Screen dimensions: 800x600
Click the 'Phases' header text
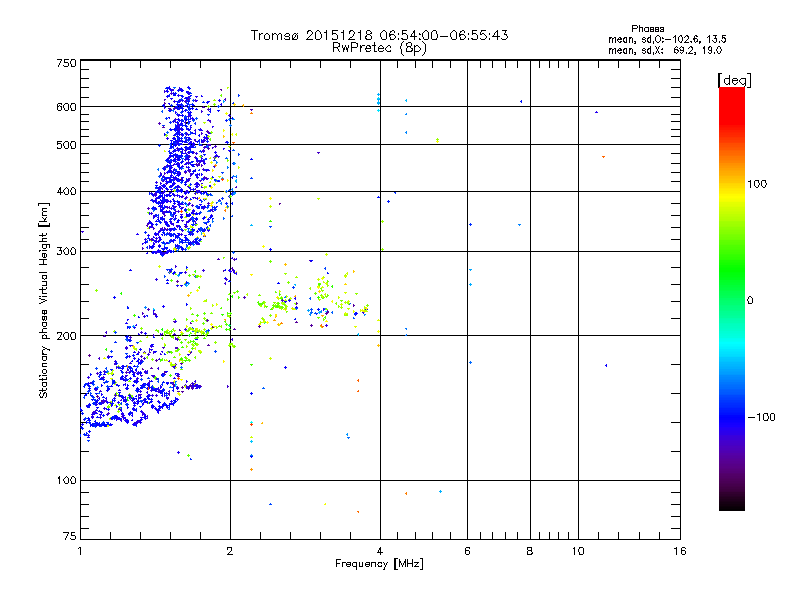[647, 29]
